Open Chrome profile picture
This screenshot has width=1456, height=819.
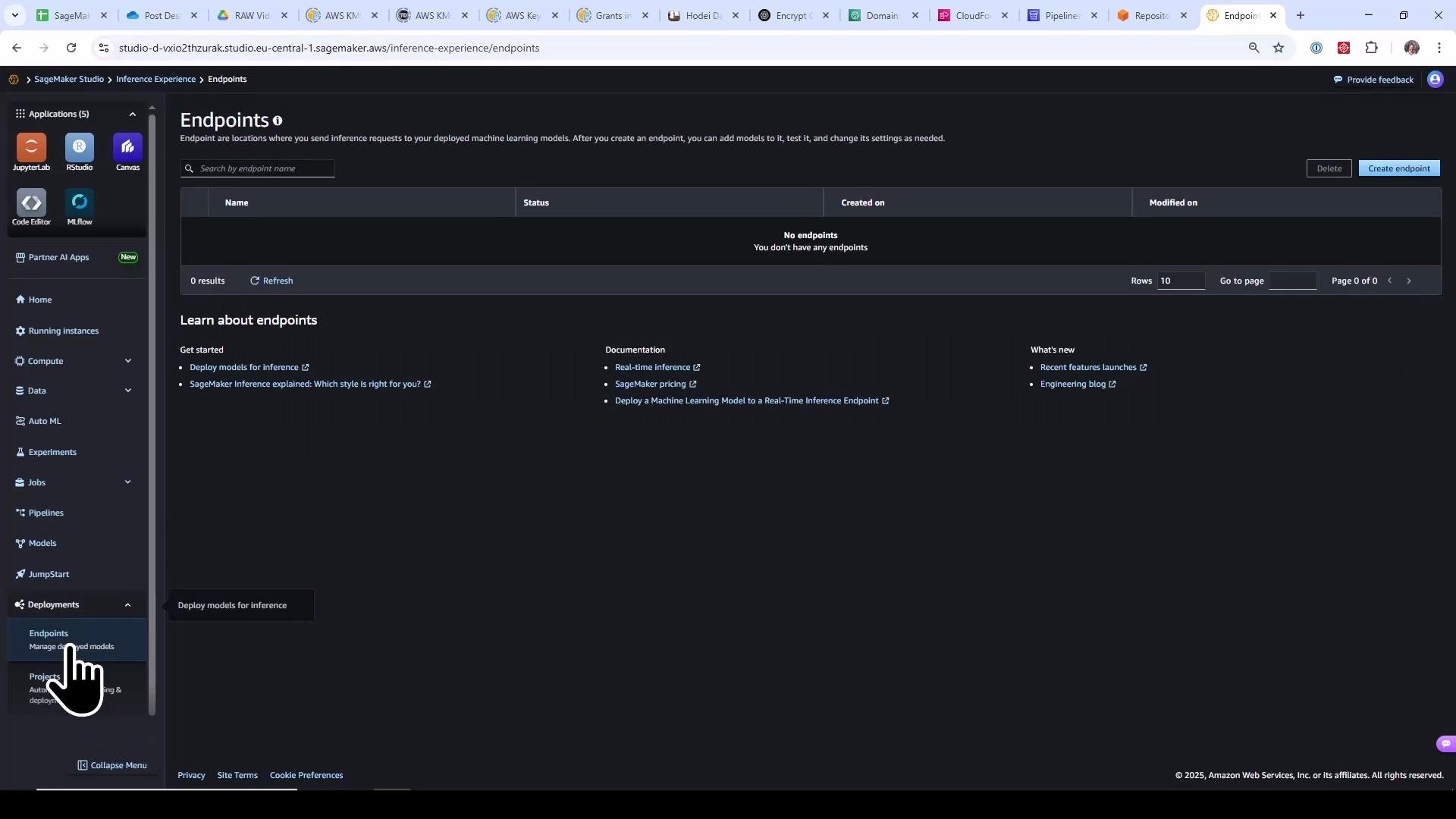(1411, 48)
